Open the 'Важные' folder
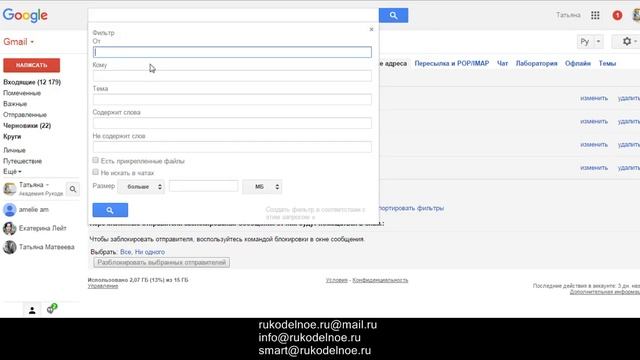The image size is (640, 360). pyautogui.click(x=15, y=104)
